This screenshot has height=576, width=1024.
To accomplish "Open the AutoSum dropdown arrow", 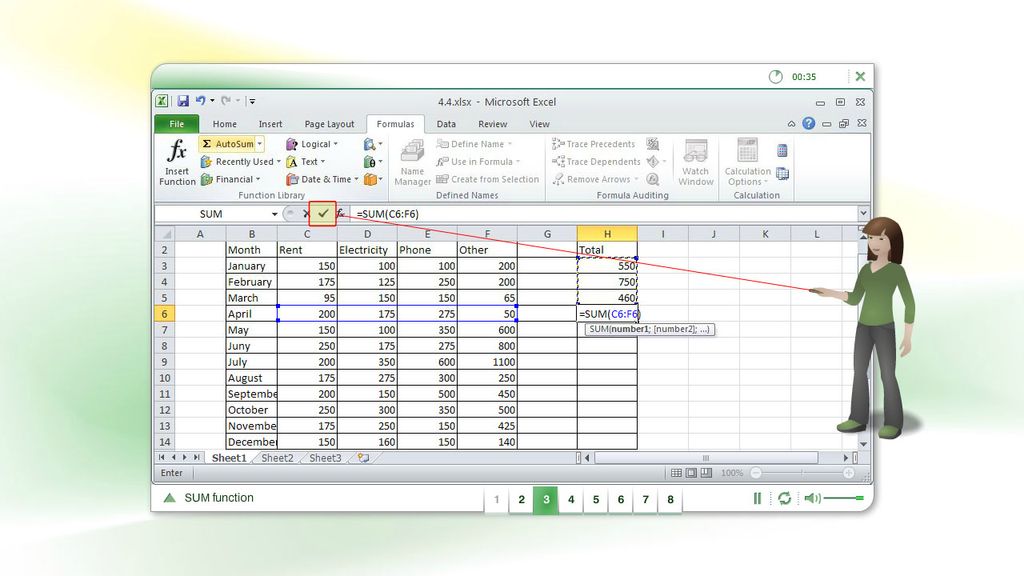I will click(259, 144).
